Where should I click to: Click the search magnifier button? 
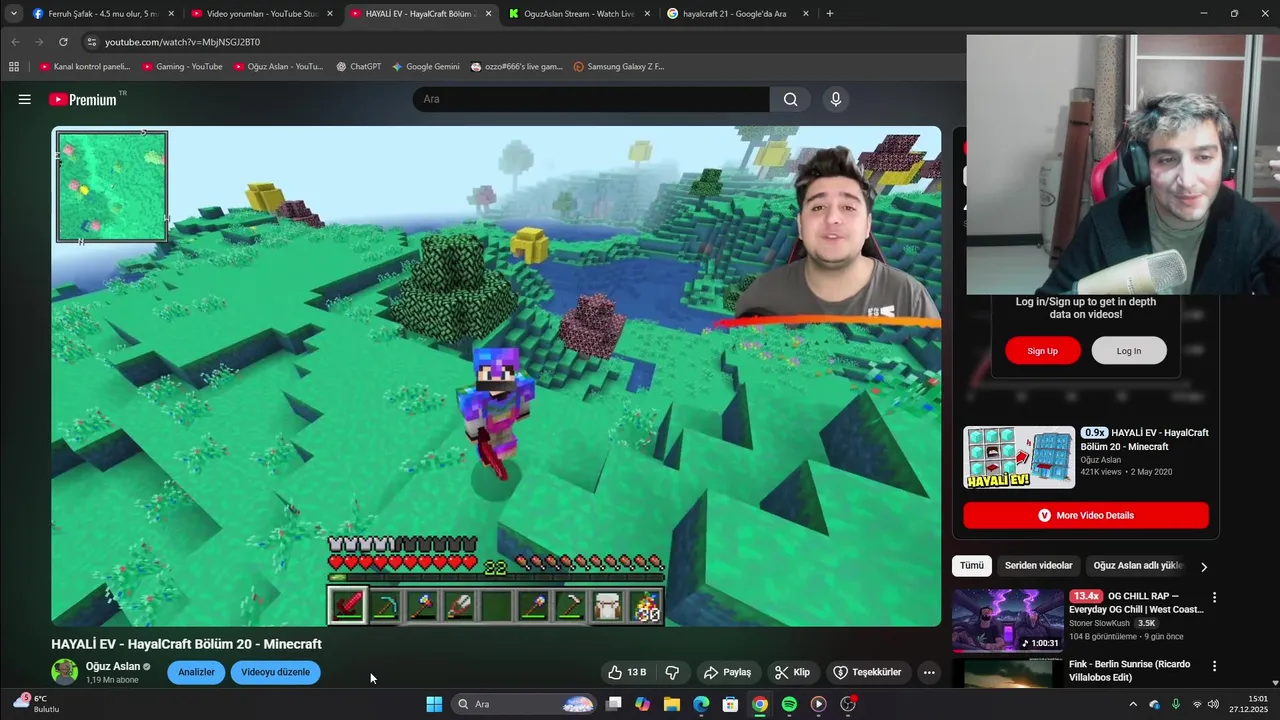(790, 99)
